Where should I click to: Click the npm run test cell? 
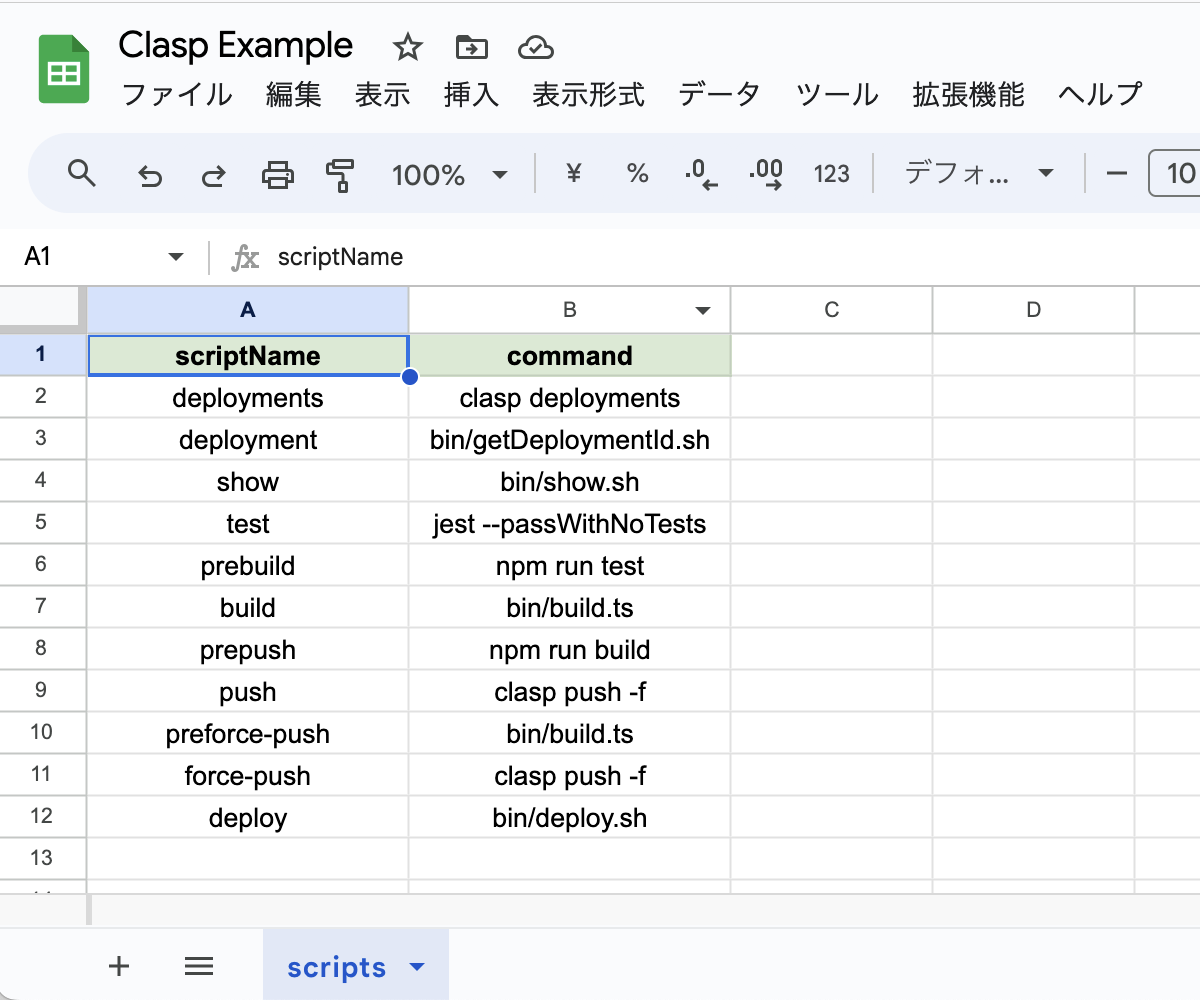tap(570, 566)
